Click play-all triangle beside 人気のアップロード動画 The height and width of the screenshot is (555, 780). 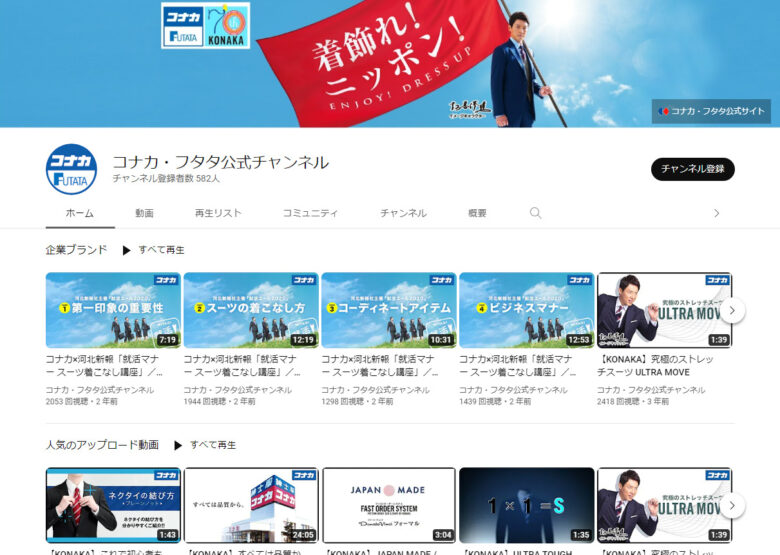point(178,445)
